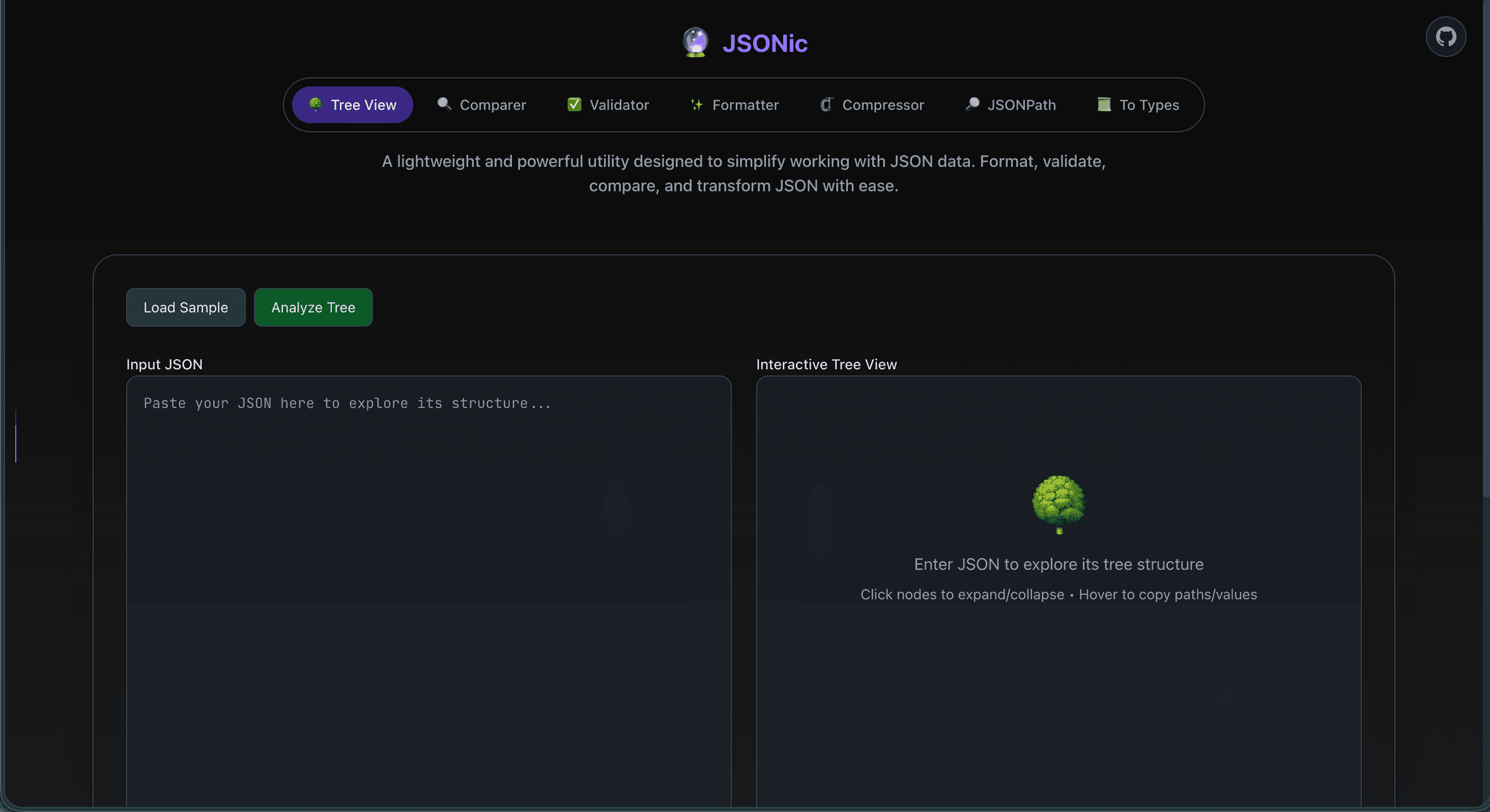Image resolution: width=1490 pixels, height=812 pixels.
Task: Click the crystal ball logo next to JSONic
Action: [x=696, y=42]
